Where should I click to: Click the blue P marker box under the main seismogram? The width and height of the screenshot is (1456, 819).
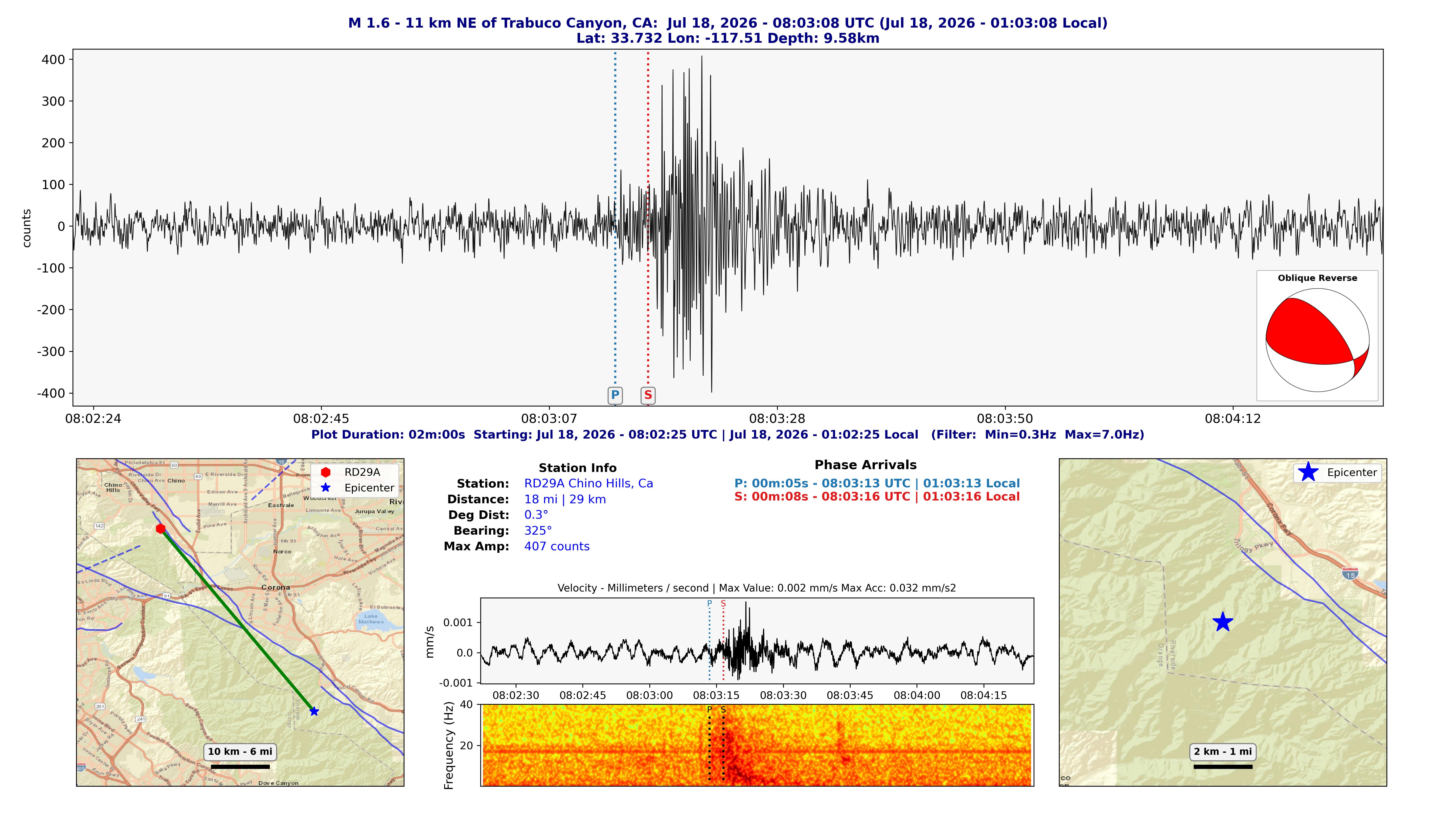[615, 395]
